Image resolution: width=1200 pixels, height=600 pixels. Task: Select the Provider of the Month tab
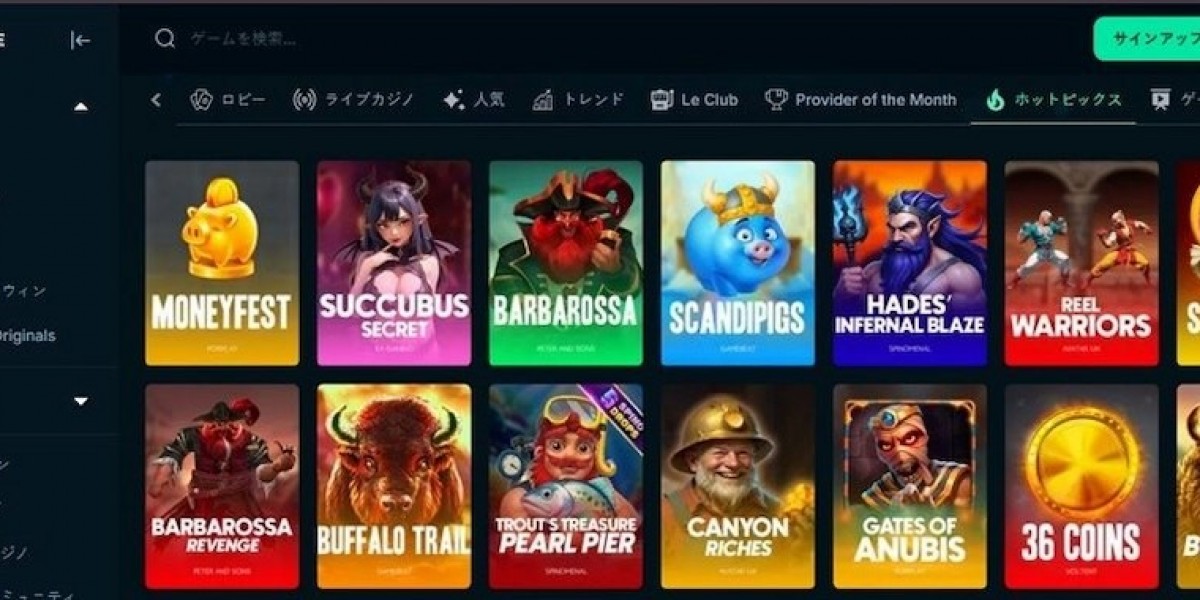[861, 99]
